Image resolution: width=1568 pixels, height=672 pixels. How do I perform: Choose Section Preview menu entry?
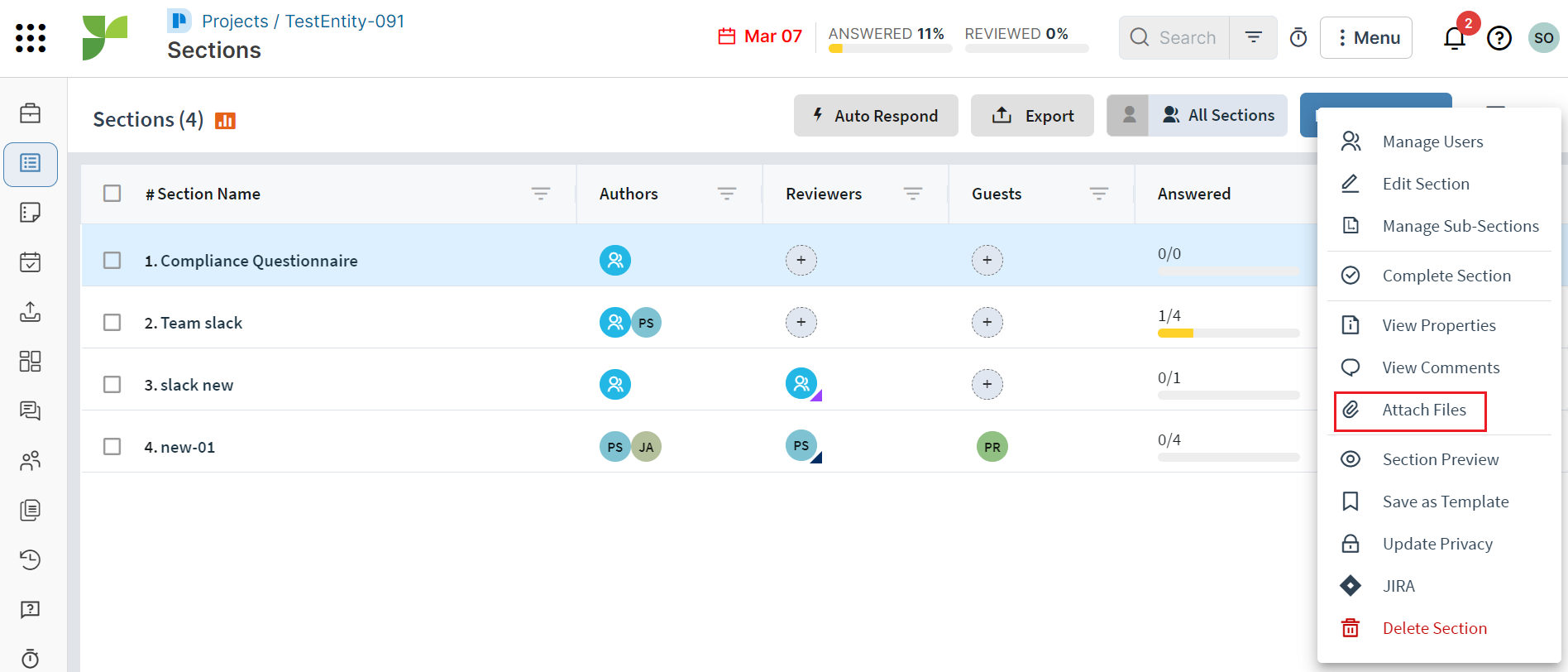[1439, 459]
